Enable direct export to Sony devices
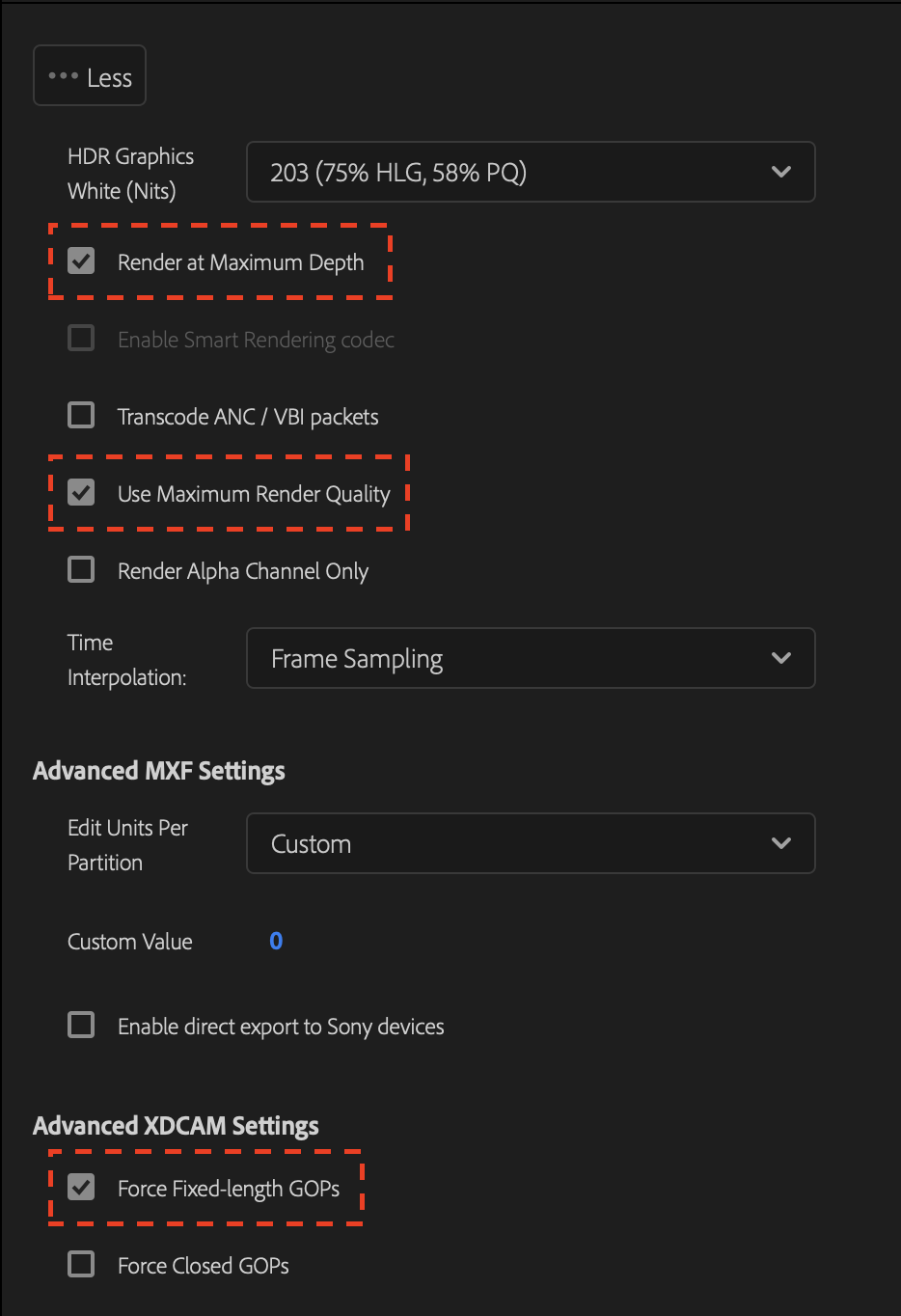This screenshot has height=1316, width=901. (81, 1026)
